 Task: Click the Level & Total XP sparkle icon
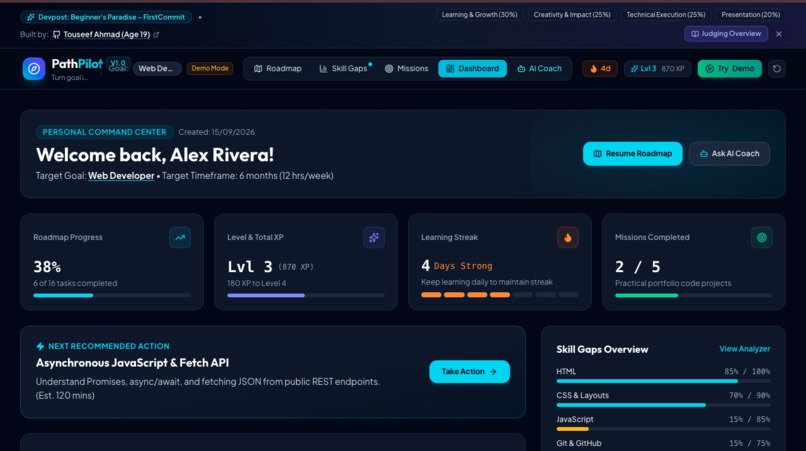[374, 238]
